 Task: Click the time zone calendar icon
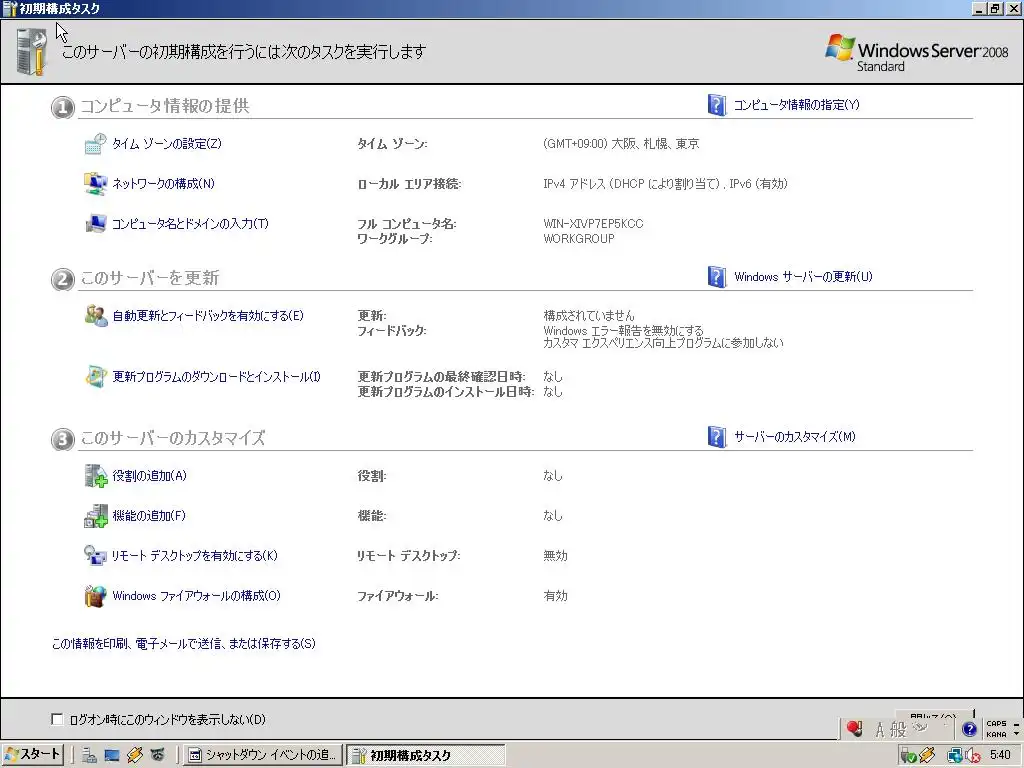click(95, 144)
